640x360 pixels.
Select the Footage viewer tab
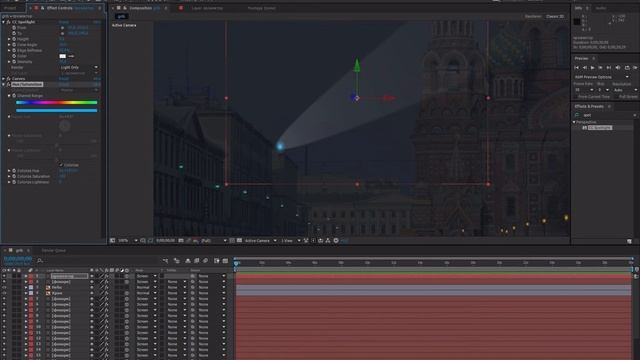point(261,8)
